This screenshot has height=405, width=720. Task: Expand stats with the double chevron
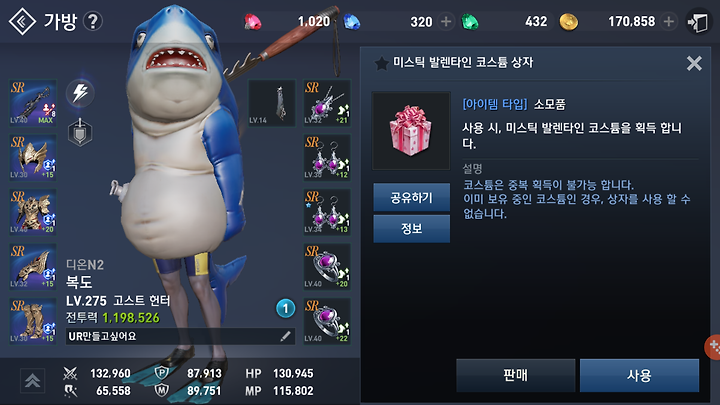tap(33, 381)
